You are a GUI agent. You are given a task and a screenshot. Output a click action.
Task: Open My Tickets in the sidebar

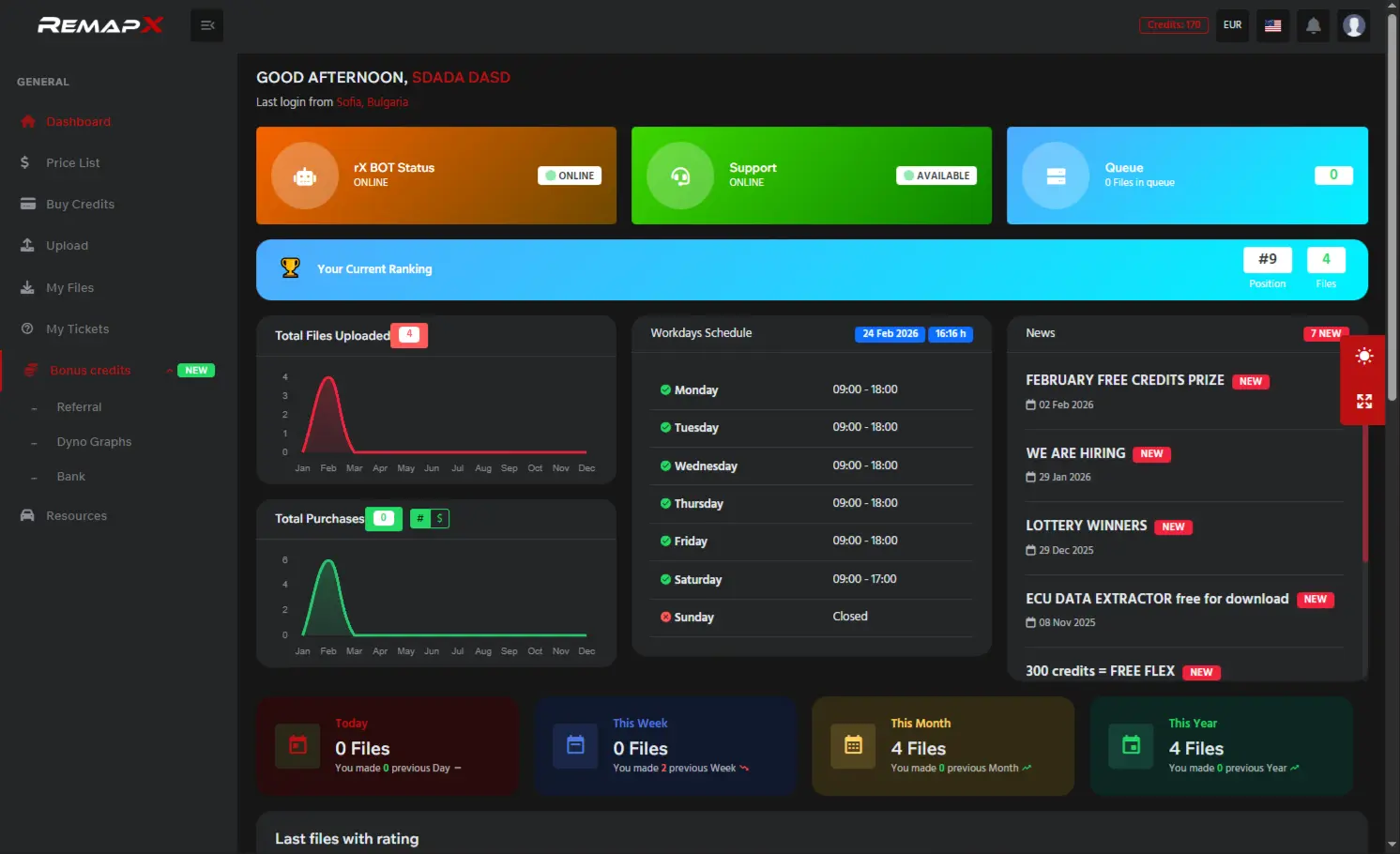[x=77, y=329]
